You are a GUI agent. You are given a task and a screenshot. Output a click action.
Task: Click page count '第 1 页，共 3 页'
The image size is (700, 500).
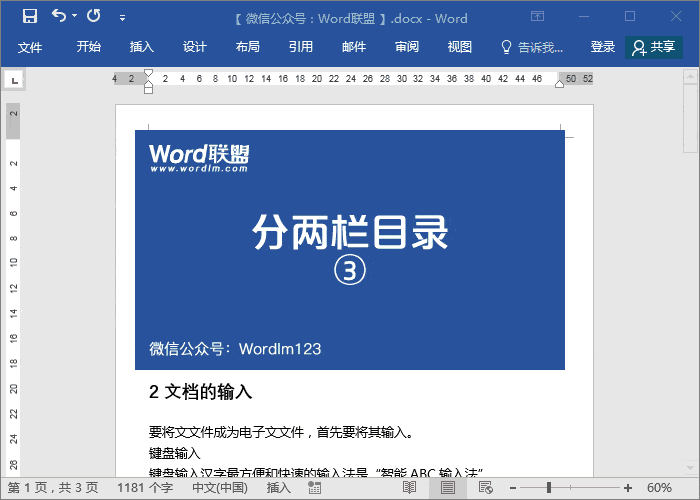53,488
